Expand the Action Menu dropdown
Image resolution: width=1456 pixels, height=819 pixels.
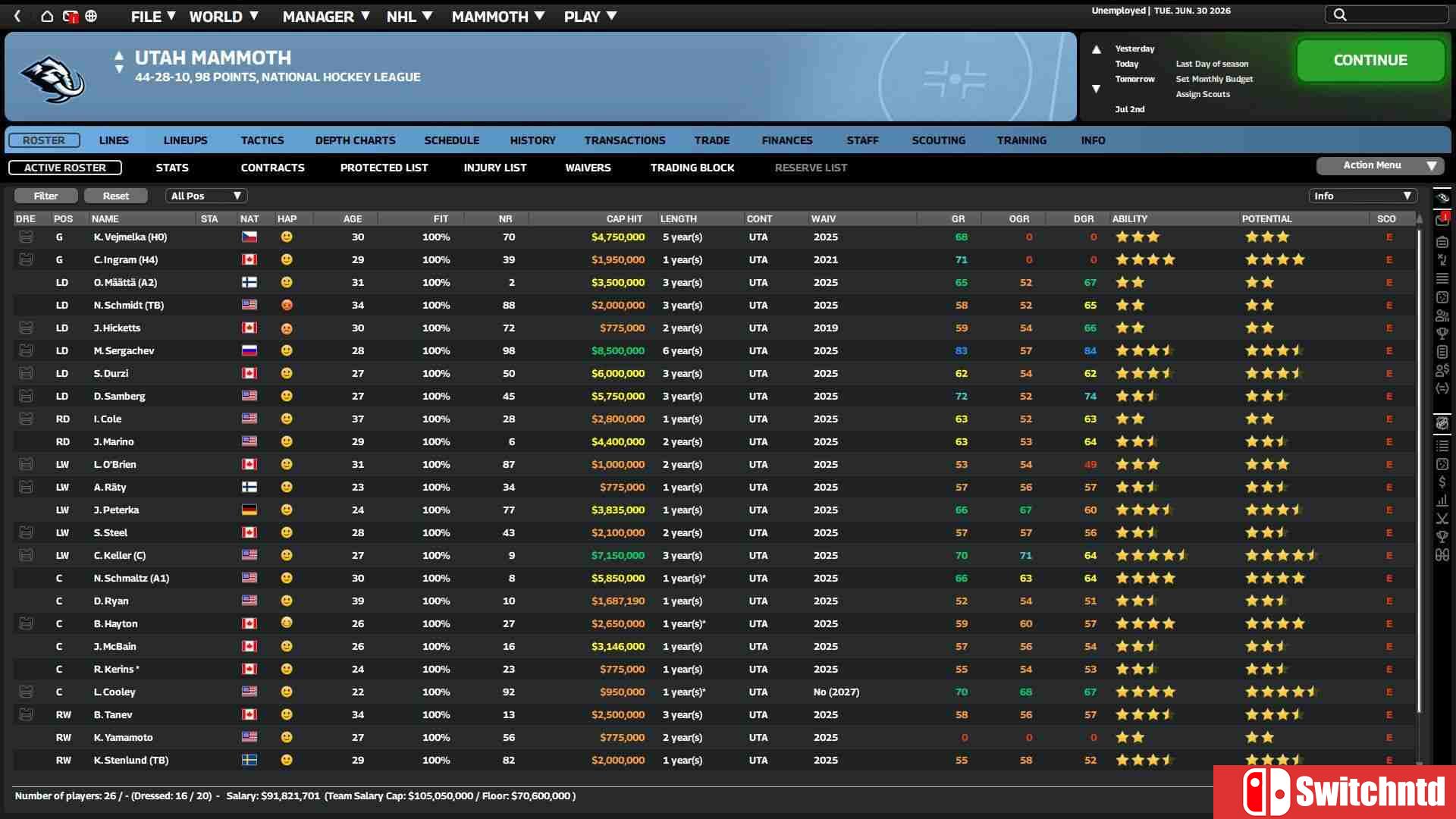point(1380,165)
